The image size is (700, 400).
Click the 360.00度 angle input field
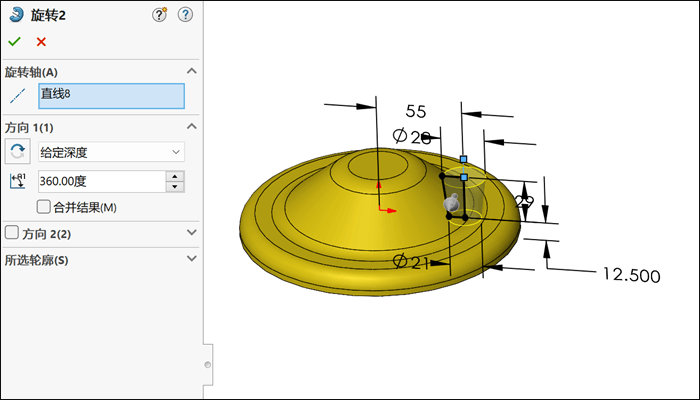(x=102, y=181)
